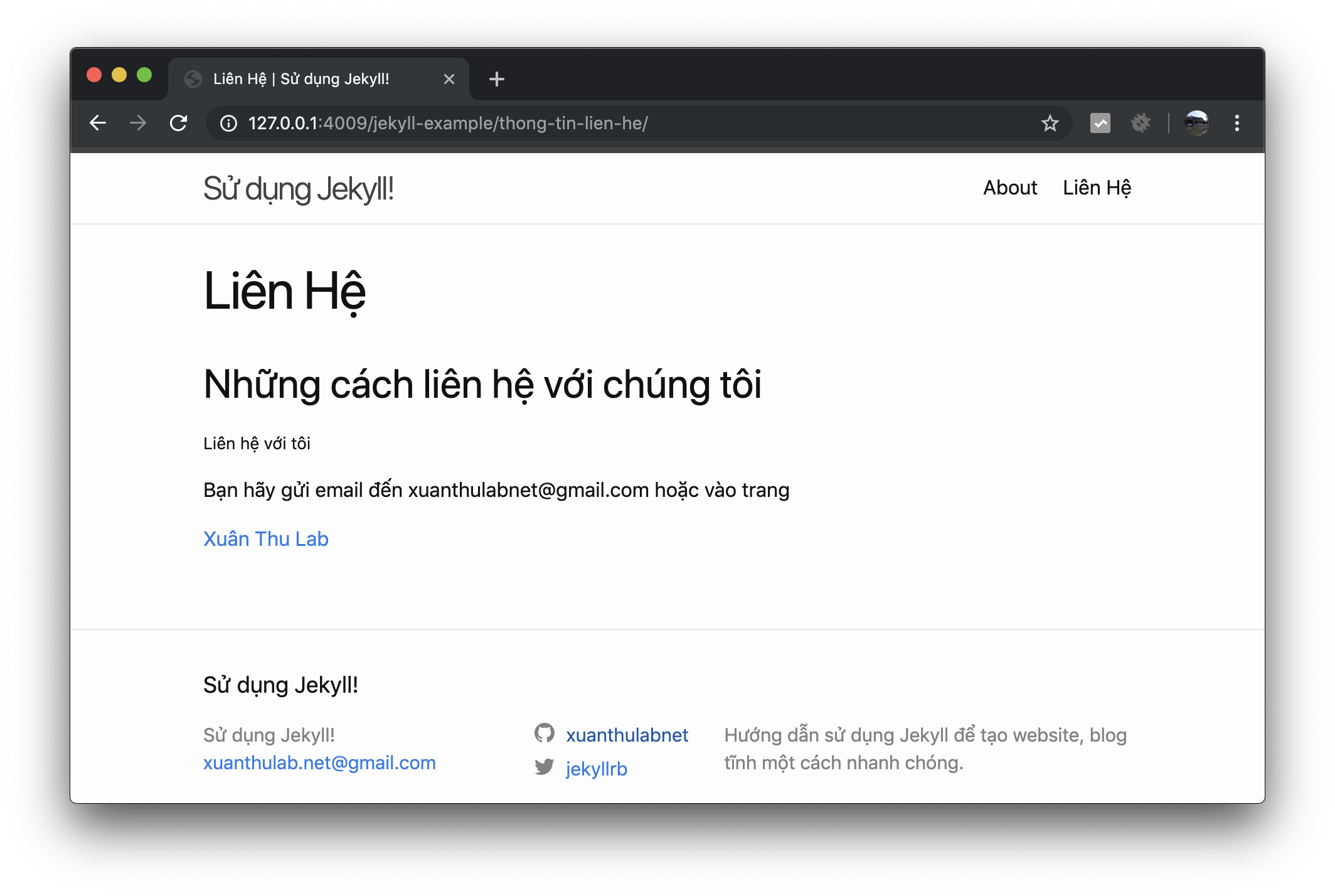Open the xuanthulabnet GitHub link
This screenshot has height=896, width=1335.
click(x=626, y=735)
